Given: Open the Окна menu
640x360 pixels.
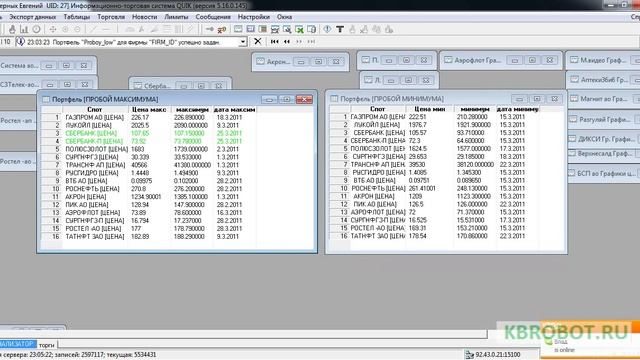Looking at the screenshot, I should [284, 17].
